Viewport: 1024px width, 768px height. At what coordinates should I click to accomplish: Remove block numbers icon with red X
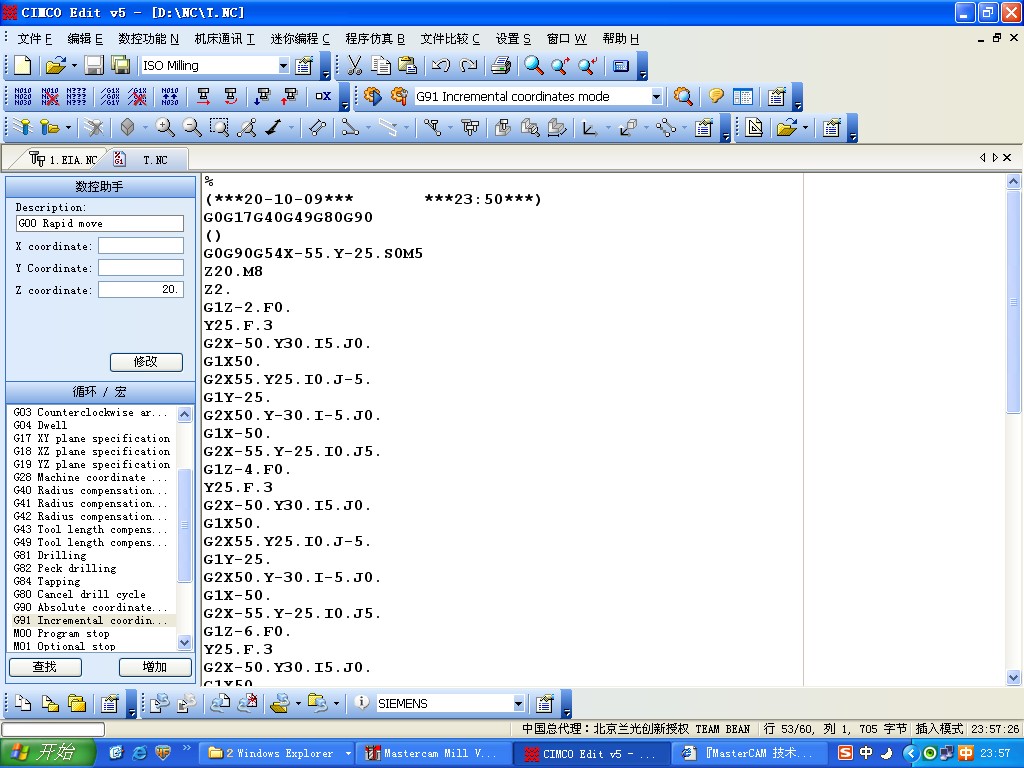pyautogui.click(x=50, y=97)
